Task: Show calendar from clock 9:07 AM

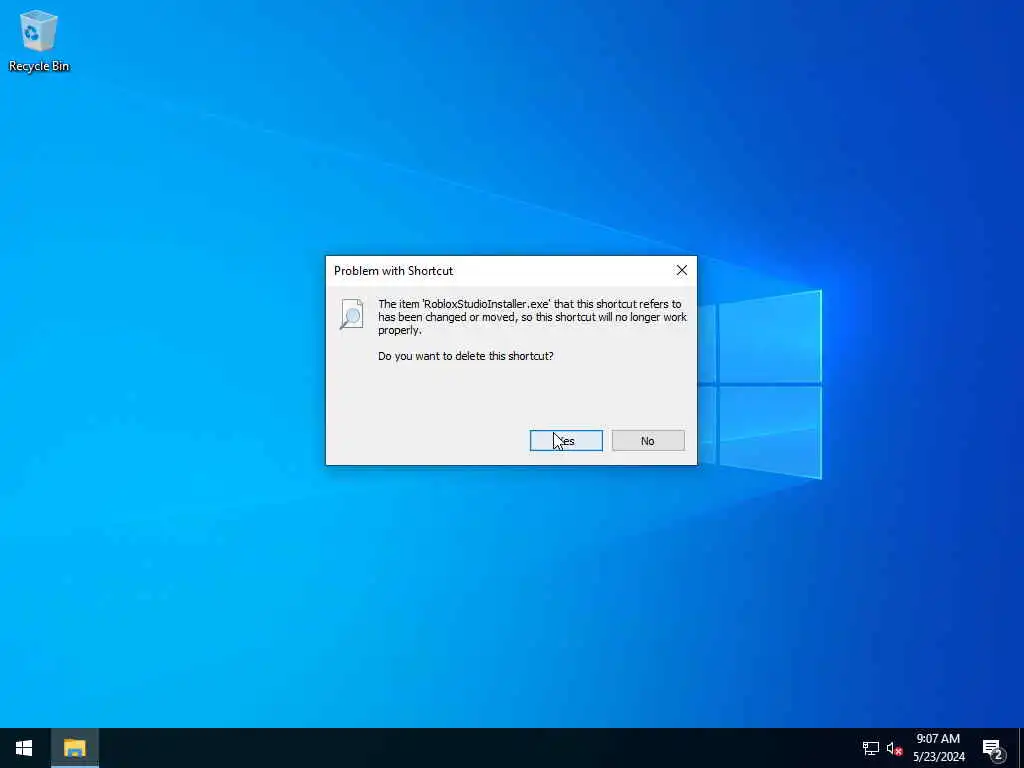Action: pos(938,748)
